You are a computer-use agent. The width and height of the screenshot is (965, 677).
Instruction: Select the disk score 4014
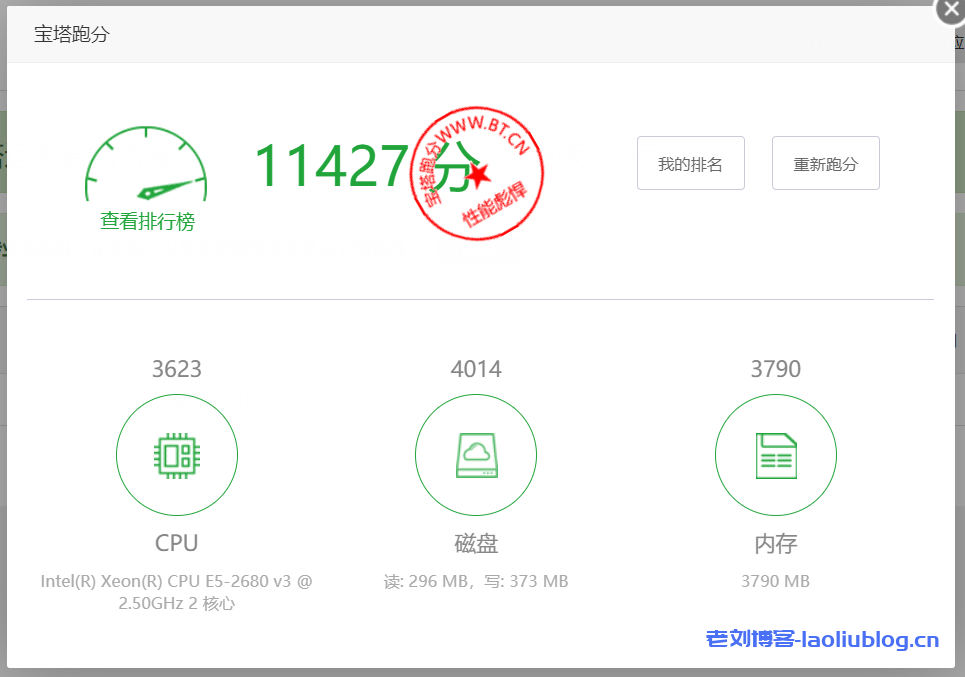(x=476, y=369)
